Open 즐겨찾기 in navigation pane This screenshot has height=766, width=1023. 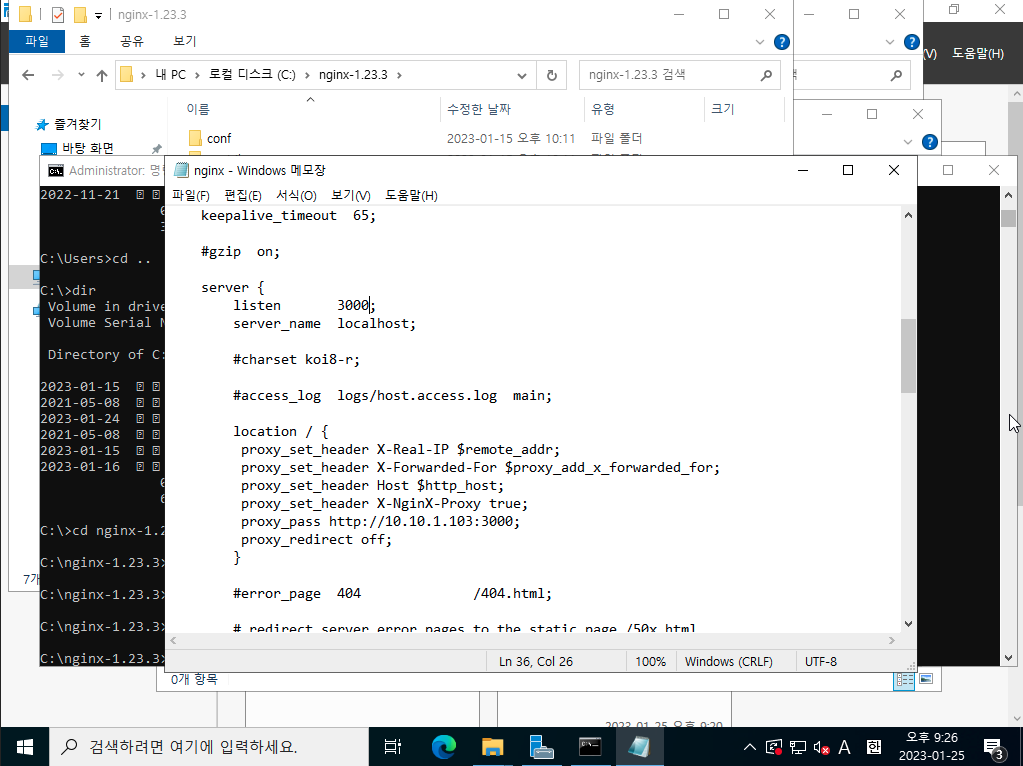click(x=77, y=124)
